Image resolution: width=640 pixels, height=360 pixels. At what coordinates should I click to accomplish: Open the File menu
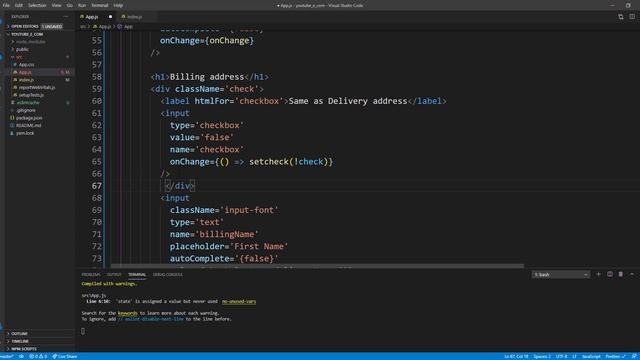tap(6, 5)
